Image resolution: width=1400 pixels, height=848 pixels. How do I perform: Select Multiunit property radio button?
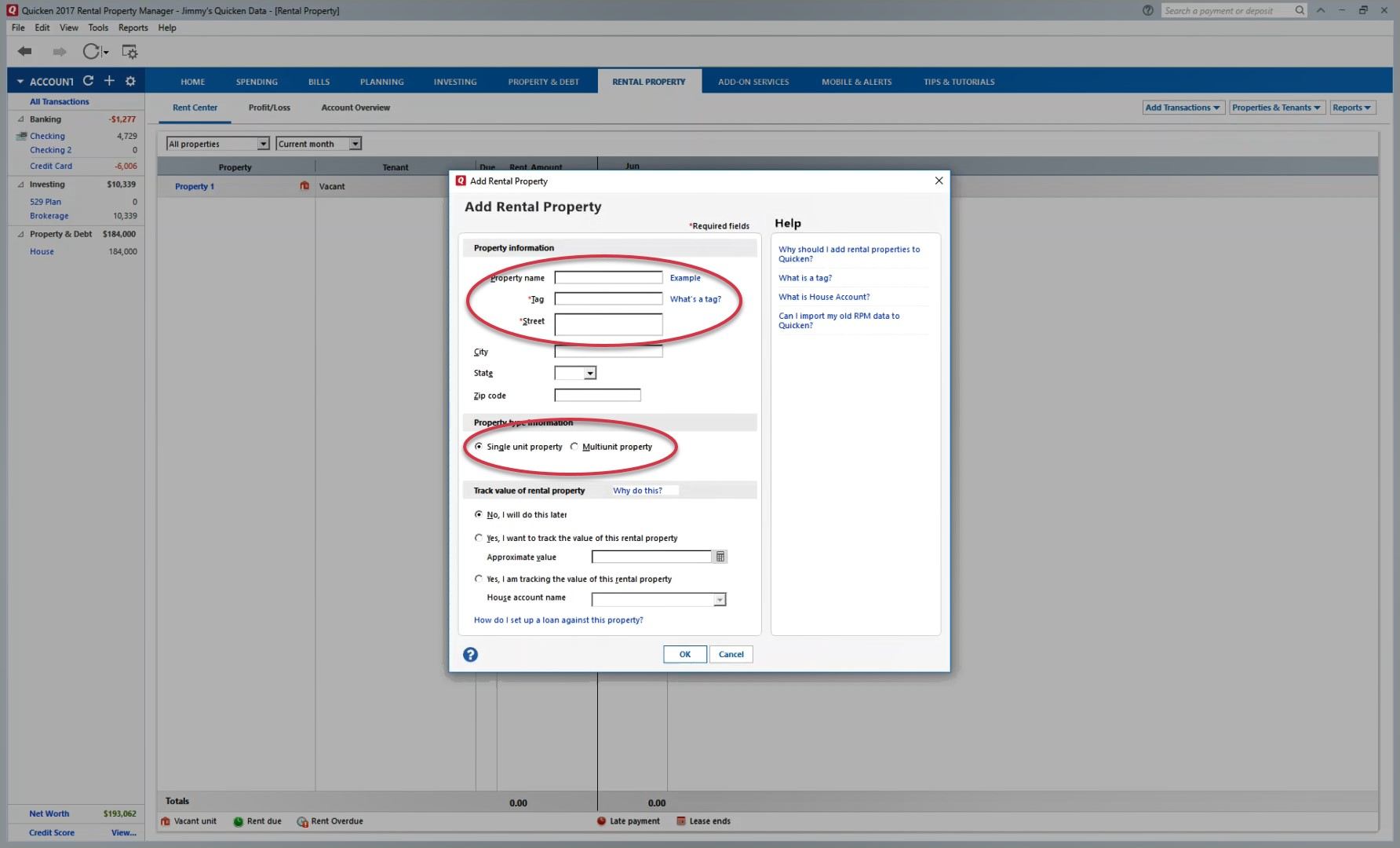(x=574, y=447)
